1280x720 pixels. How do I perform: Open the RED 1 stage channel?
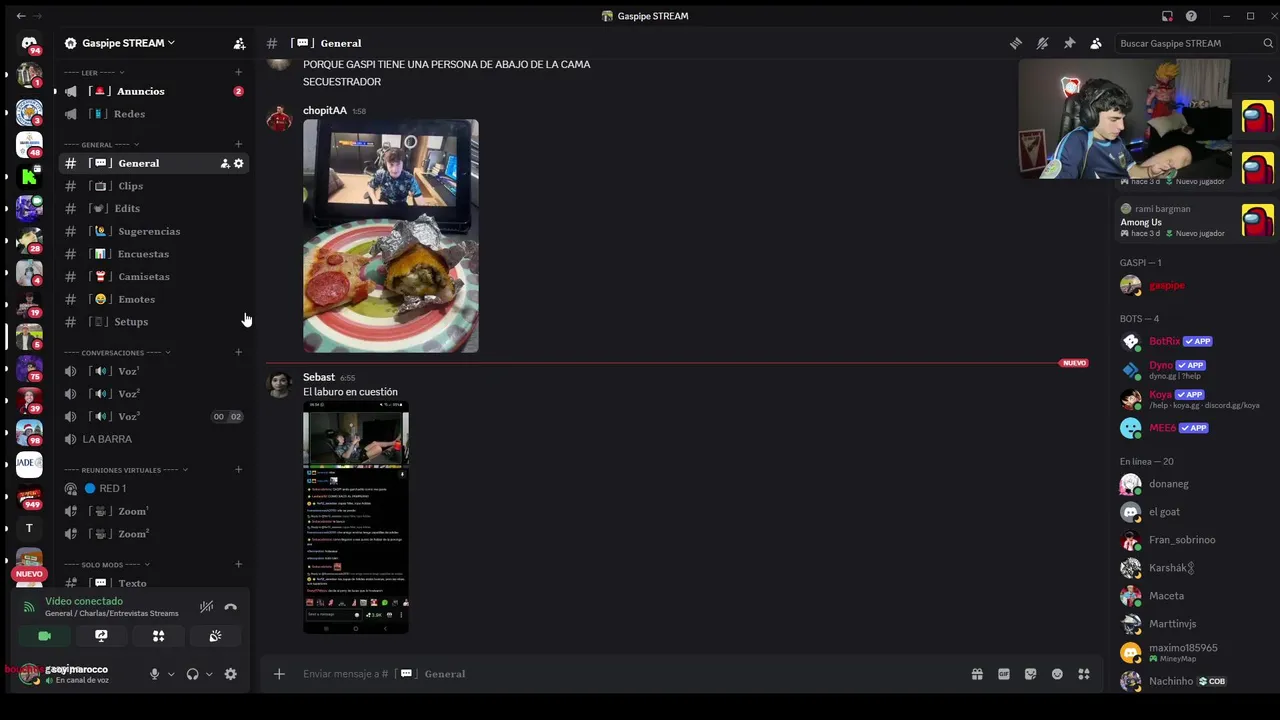tap(153, 488)
